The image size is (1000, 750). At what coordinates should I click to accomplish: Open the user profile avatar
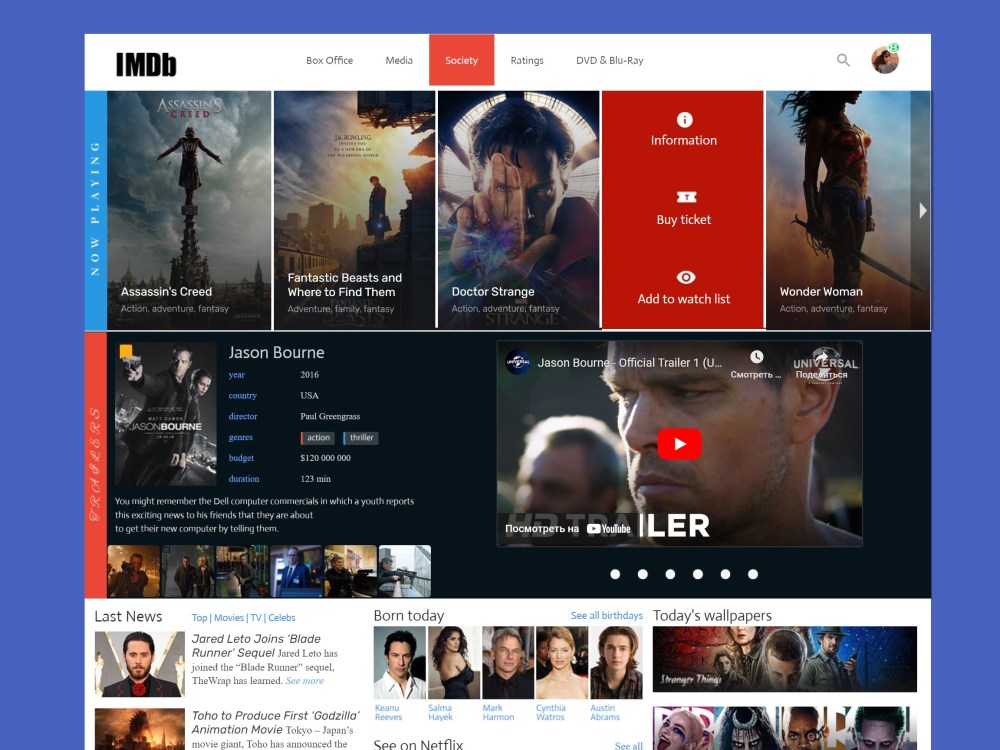coord(885,60)
